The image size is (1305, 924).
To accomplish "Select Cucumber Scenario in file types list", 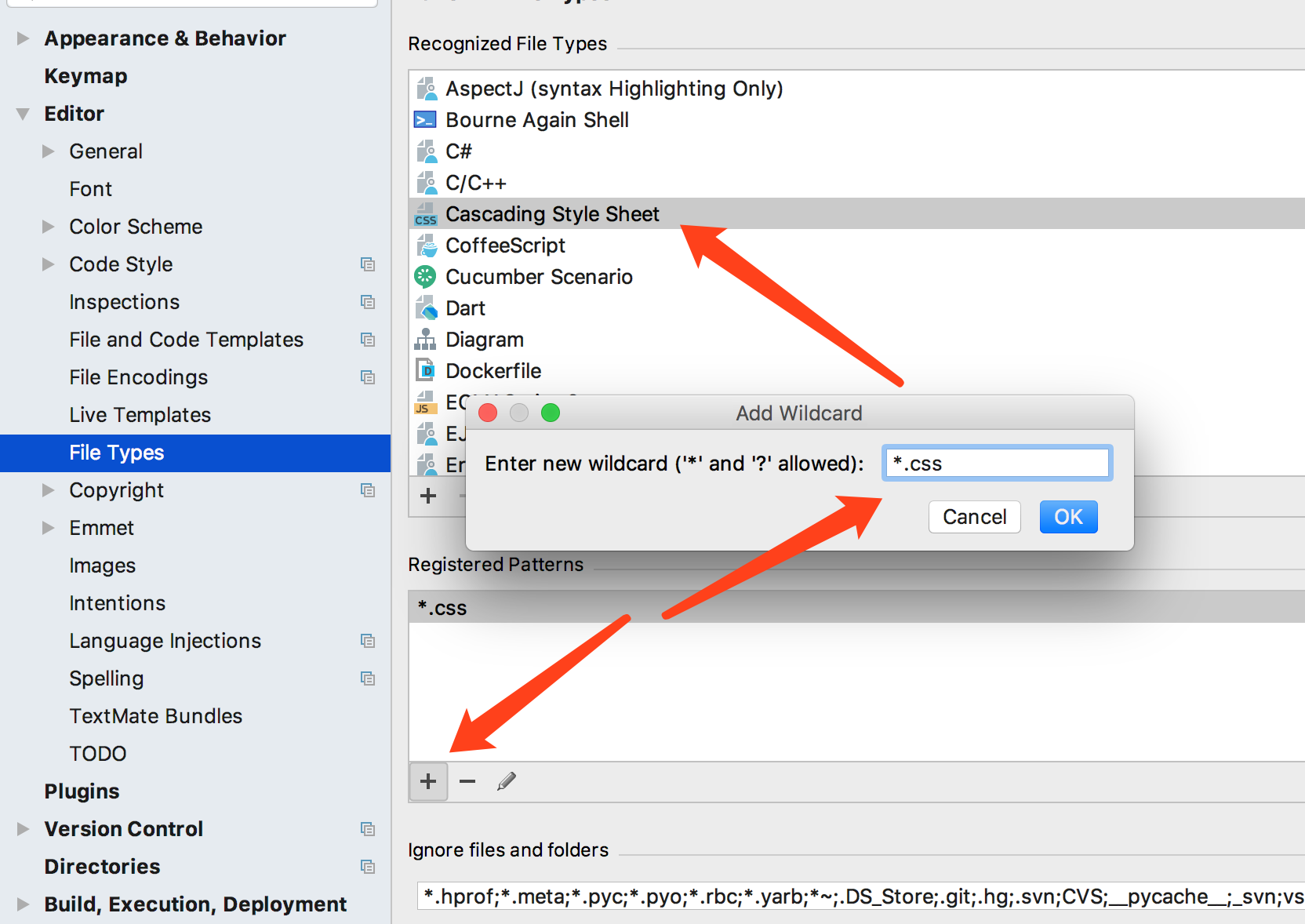I will click(x=856, y=277).
